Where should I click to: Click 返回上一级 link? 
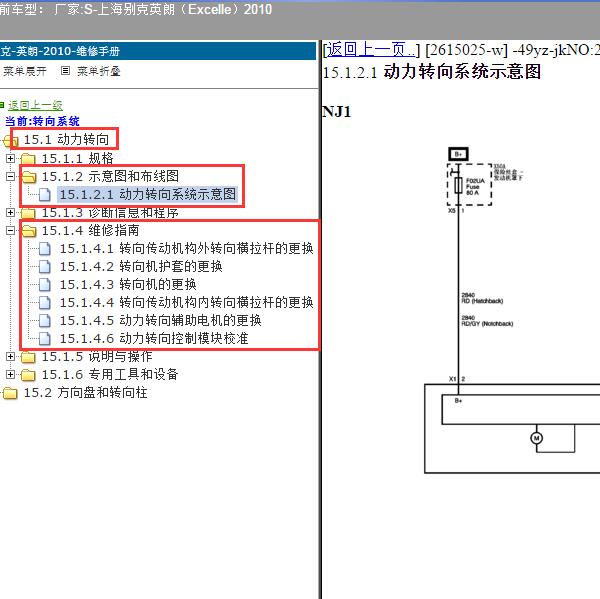(35, 105)
